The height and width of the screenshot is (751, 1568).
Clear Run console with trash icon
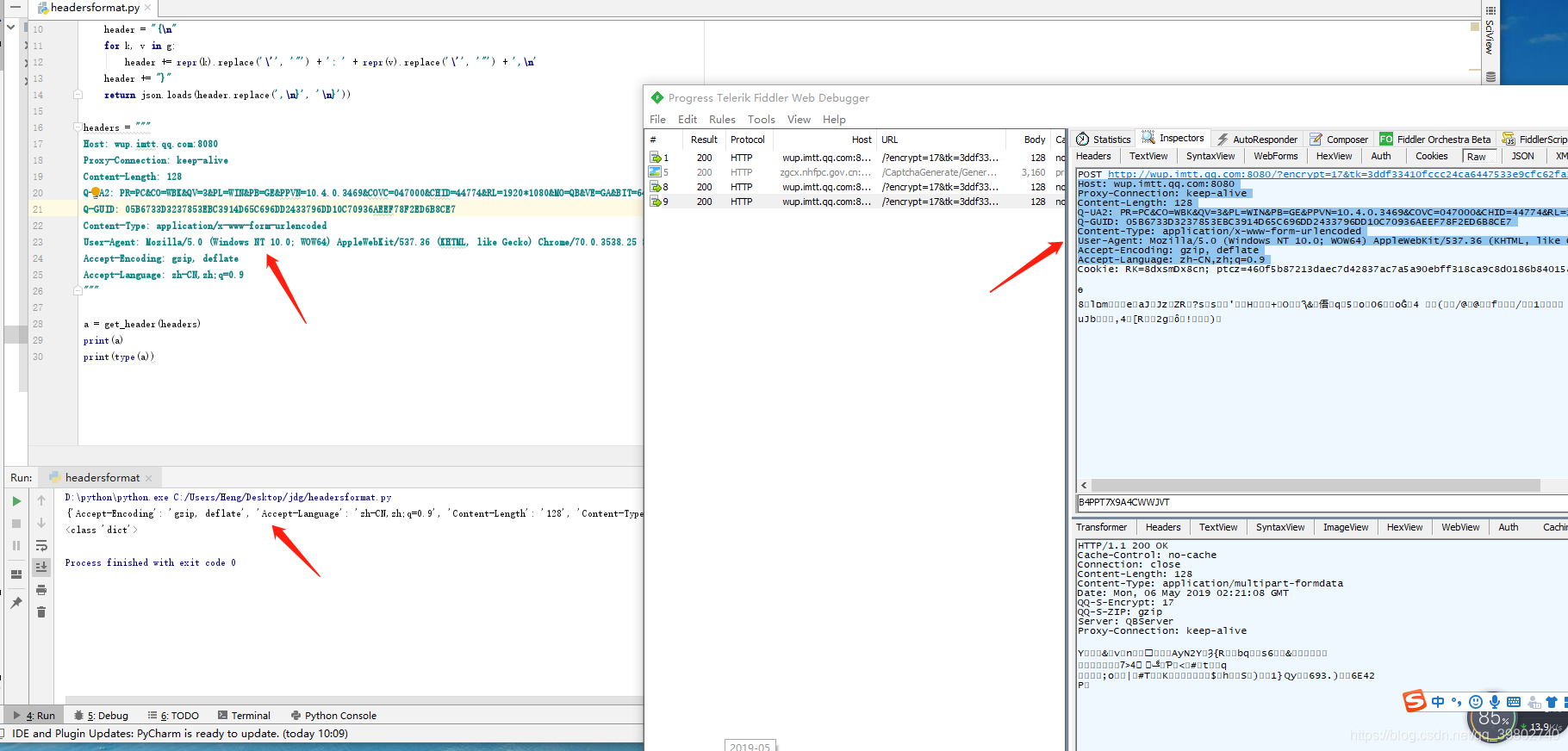pos(41,612)
